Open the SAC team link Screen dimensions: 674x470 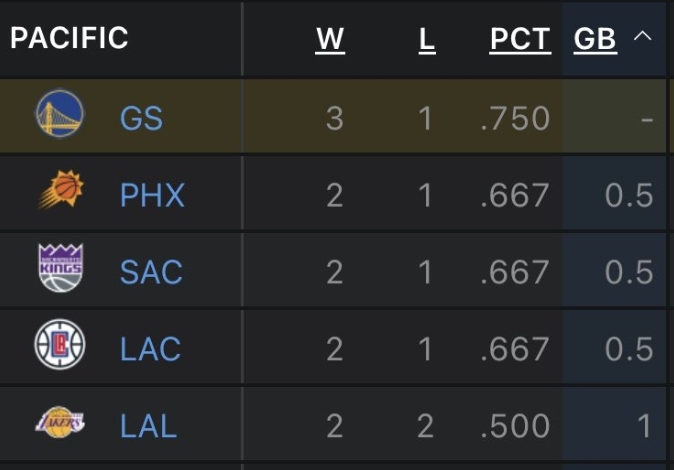pos(151,272)
